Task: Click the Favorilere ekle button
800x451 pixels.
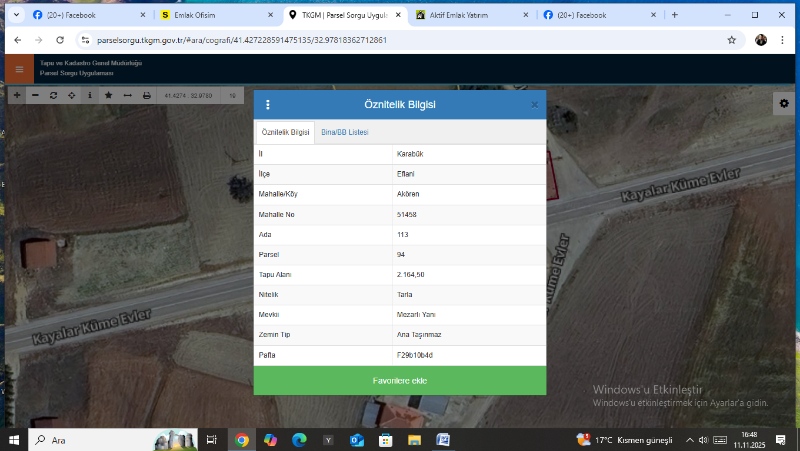Action: (400, 380)
